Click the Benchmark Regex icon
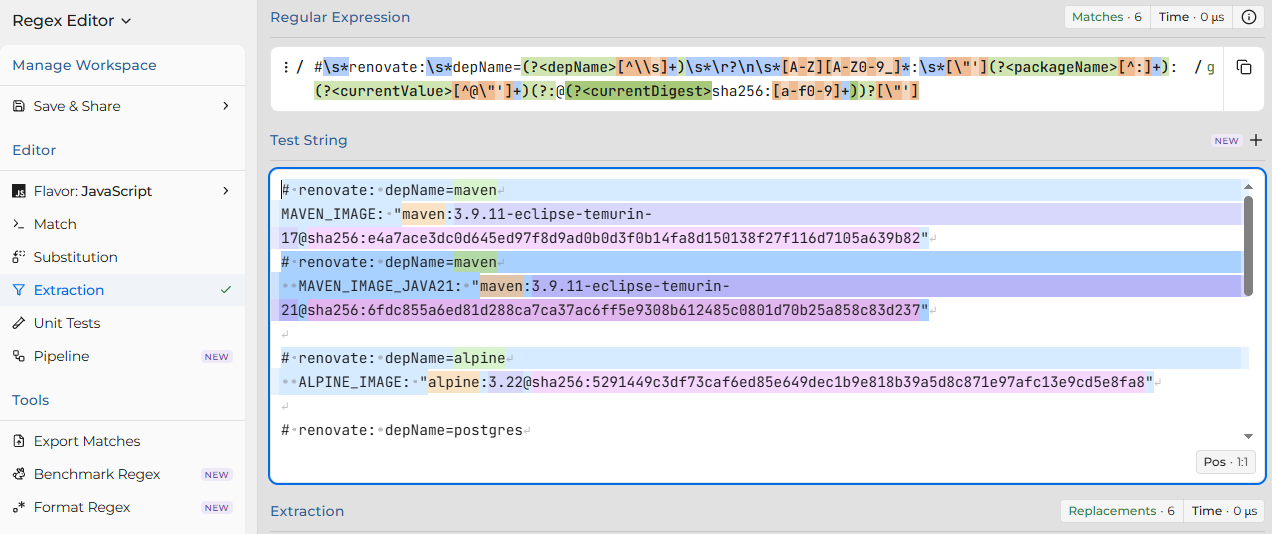 tap(19, 474)
